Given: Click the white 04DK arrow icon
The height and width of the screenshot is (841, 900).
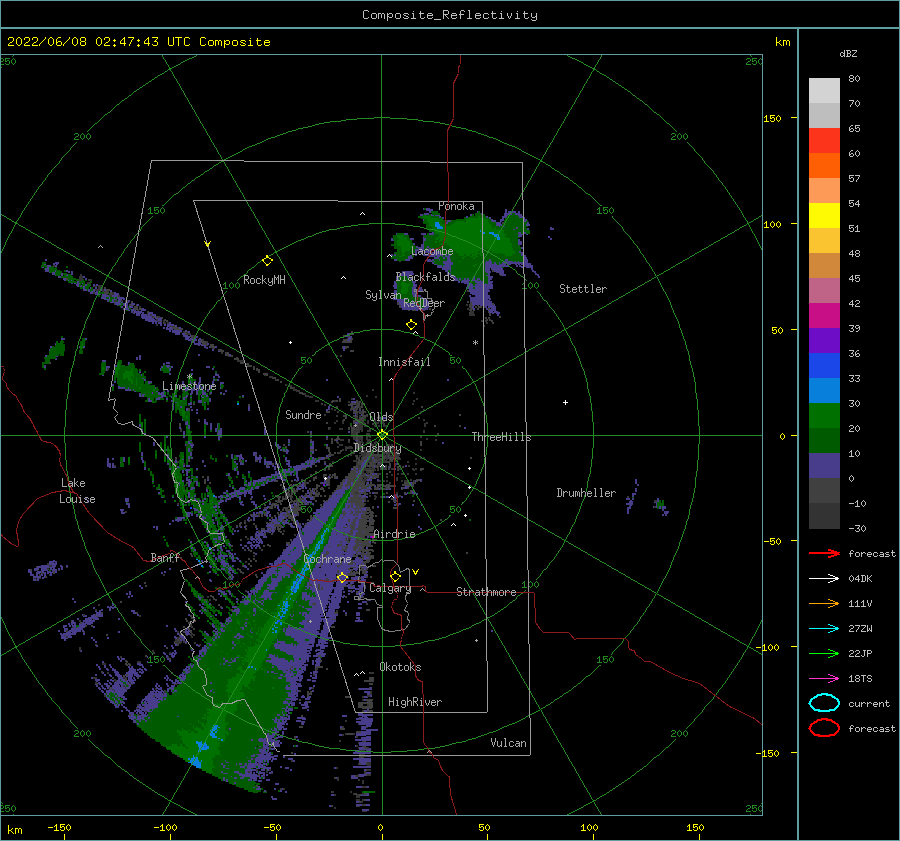Looking at the screenshot, I should tap(824, 579).
